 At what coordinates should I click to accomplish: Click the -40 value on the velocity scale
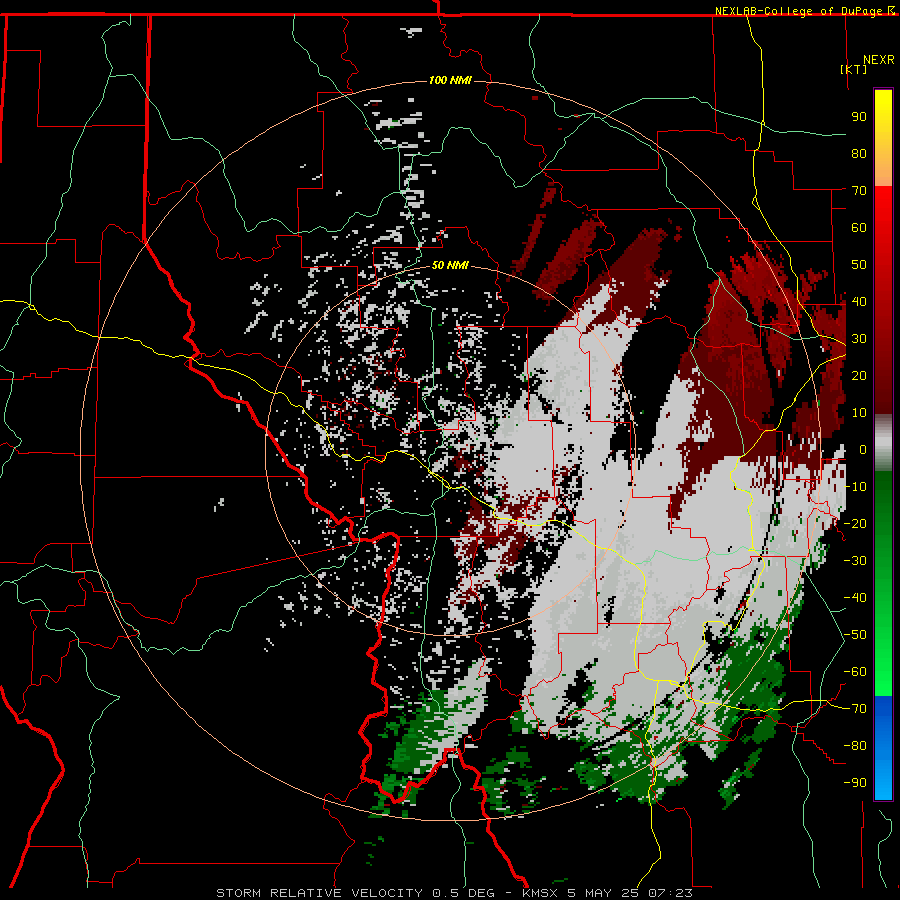[855, 598]
